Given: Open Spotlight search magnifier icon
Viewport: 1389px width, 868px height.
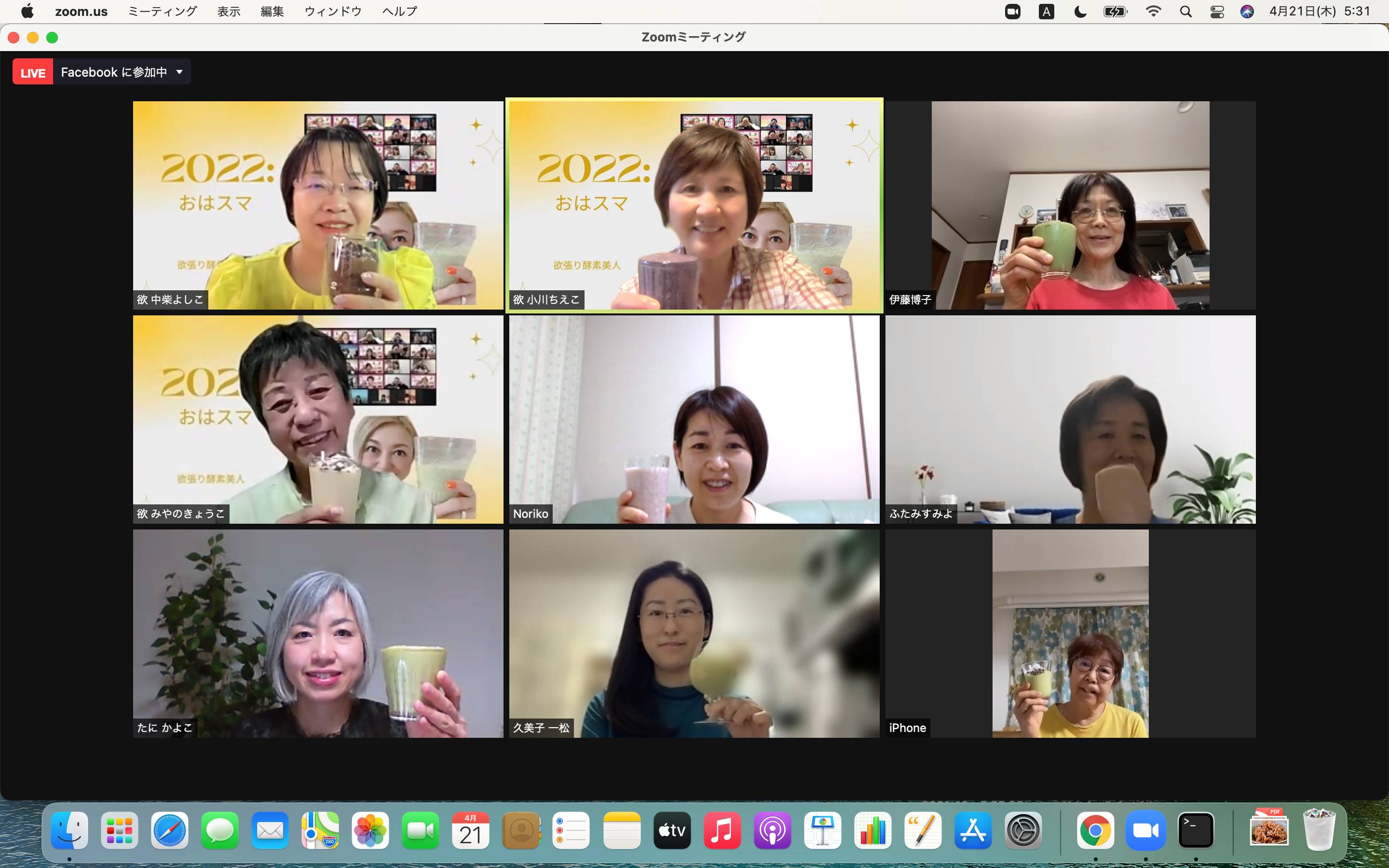Looking at the screenshot, I should [x=1186, y=12].
